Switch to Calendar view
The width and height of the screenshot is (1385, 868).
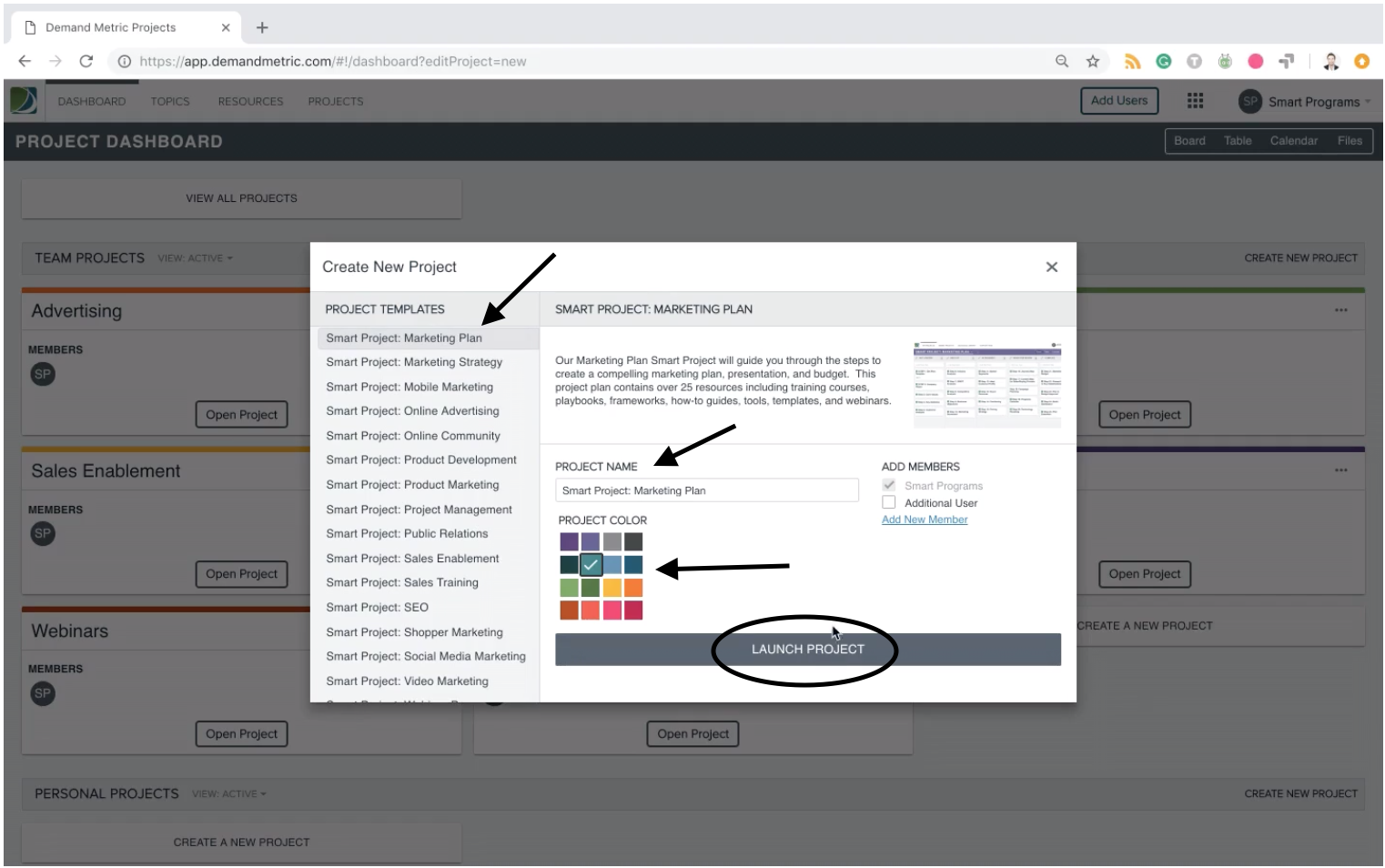coord(1293,141)
